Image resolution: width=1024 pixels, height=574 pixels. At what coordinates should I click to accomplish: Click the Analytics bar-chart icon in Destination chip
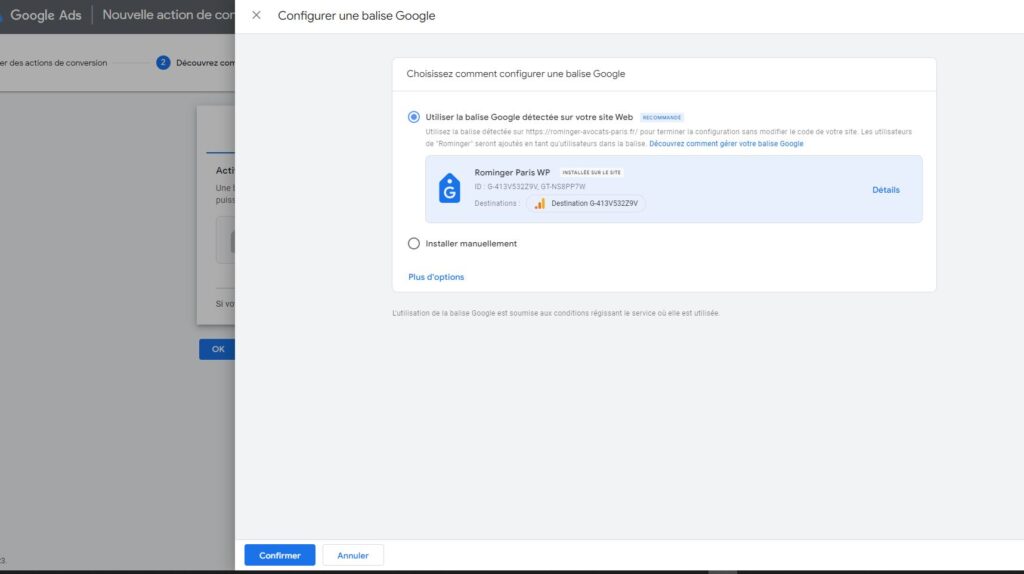point(539,203)
